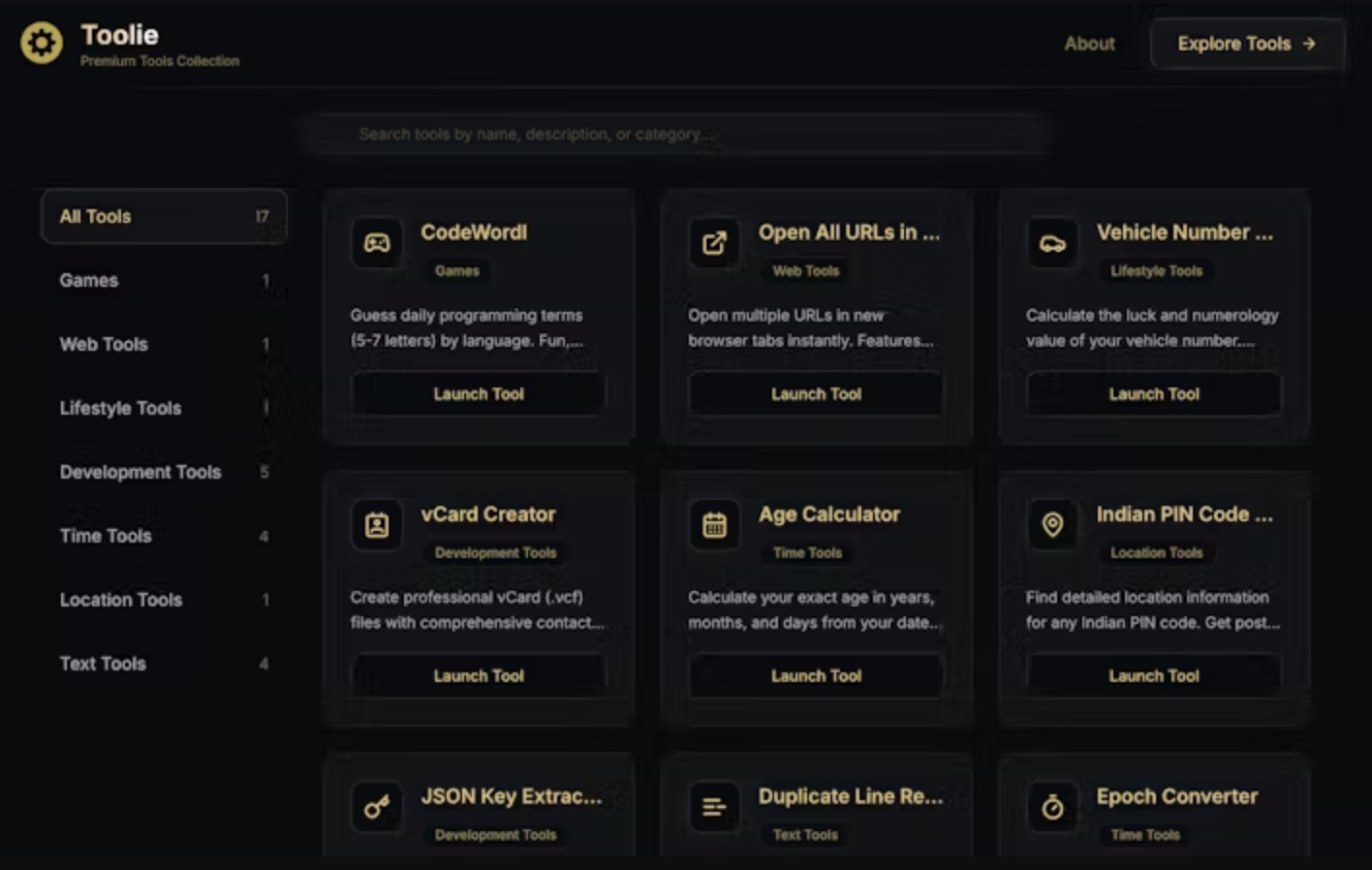Click the CodeWordl game controller icon
The width and height of the screenshot is (1372, 870).
pyautogui.click(x=377, y=242)
